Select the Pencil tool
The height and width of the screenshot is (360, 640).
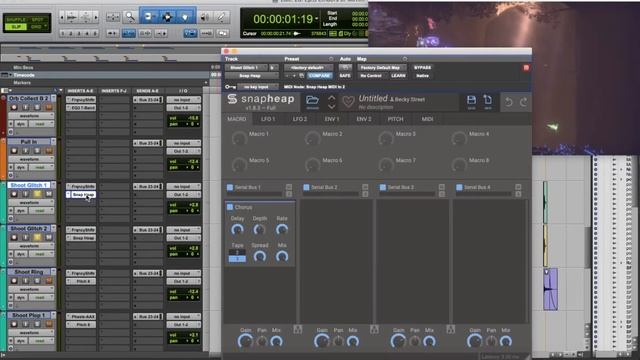coord(221,17)
